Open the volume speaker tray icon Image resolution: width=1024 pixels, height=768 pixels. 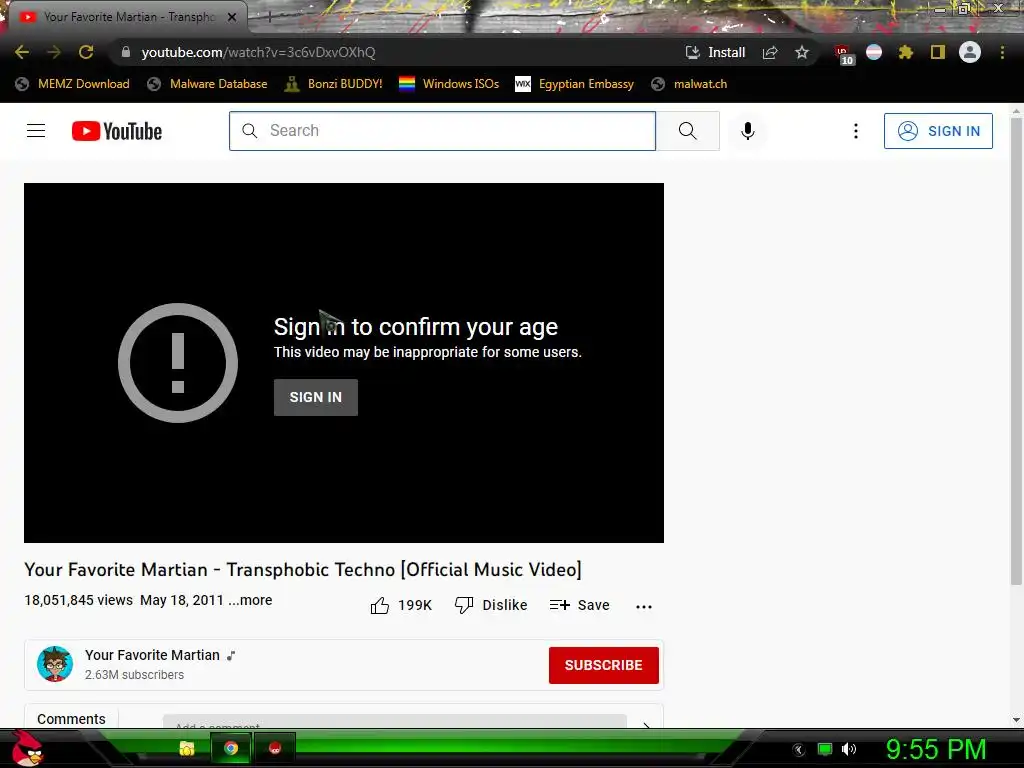click(x=848, y=749)
